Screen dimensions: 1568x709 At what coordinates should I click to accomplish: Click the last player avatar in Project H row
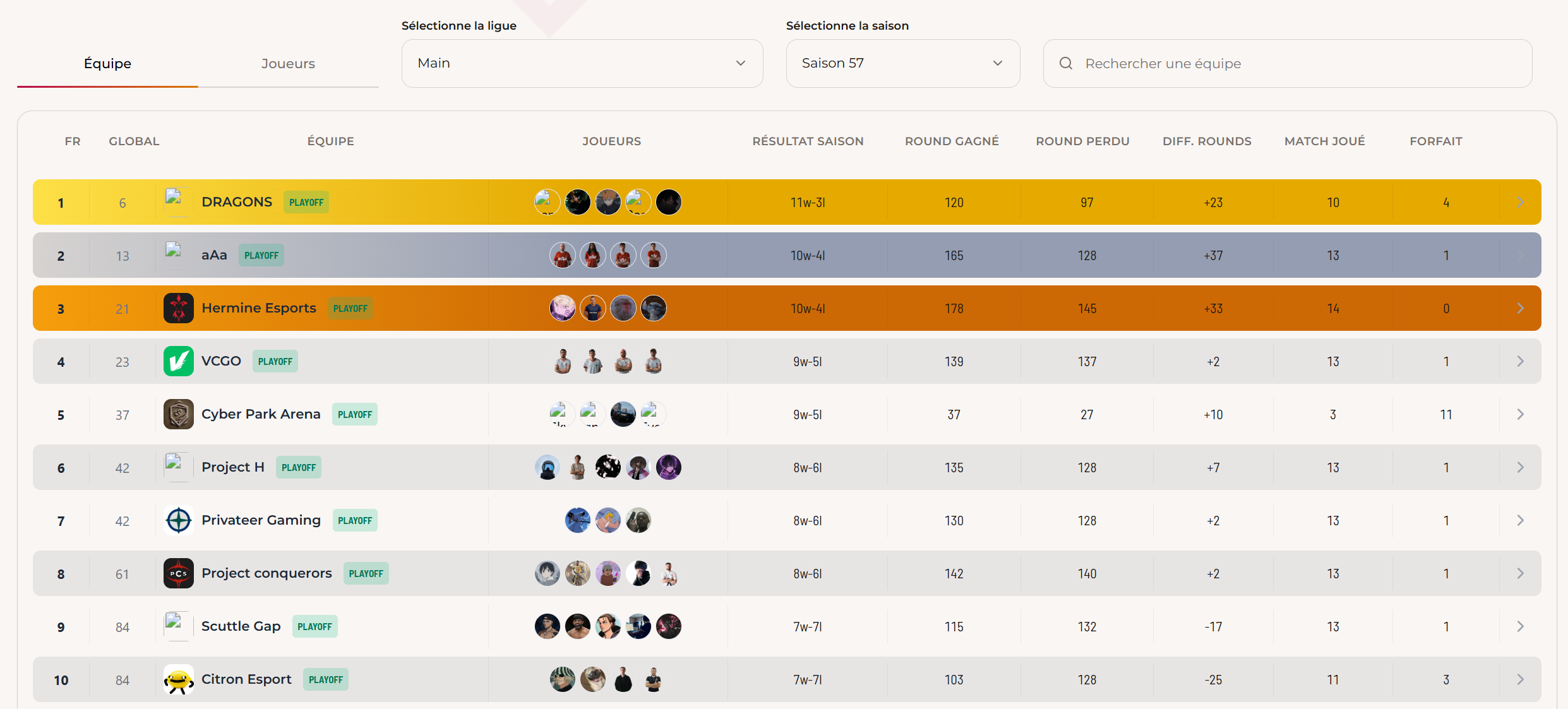[669, 467]
